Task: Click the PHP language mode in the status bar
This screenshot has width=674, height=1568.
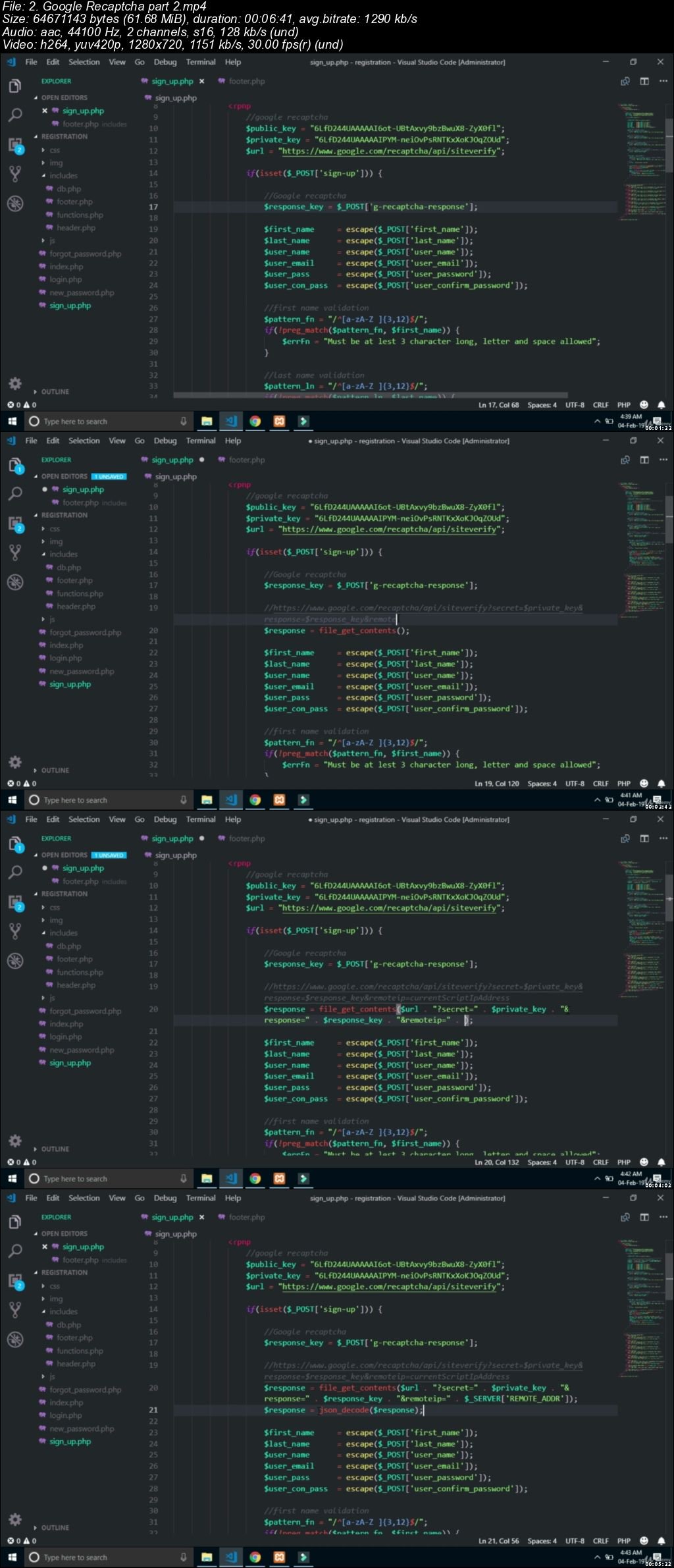Action: pos(623,405)
